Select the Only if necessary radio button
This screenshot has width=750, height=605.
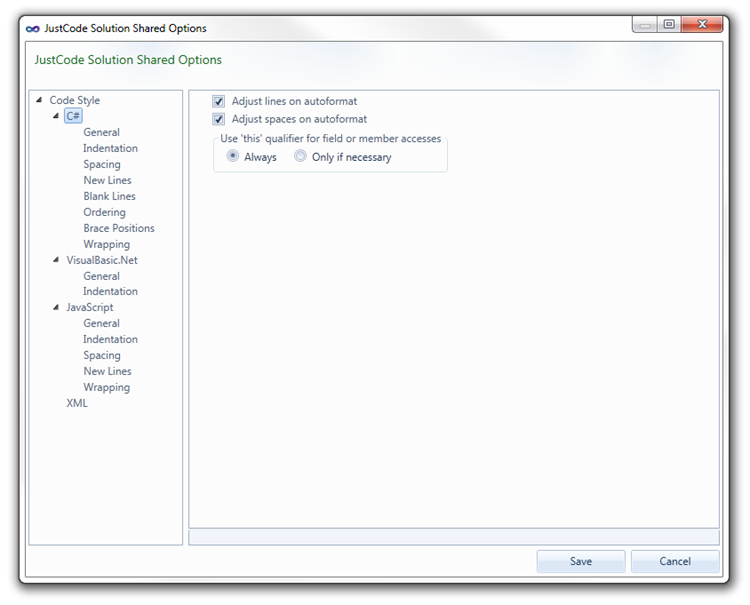tap(300, 156)
